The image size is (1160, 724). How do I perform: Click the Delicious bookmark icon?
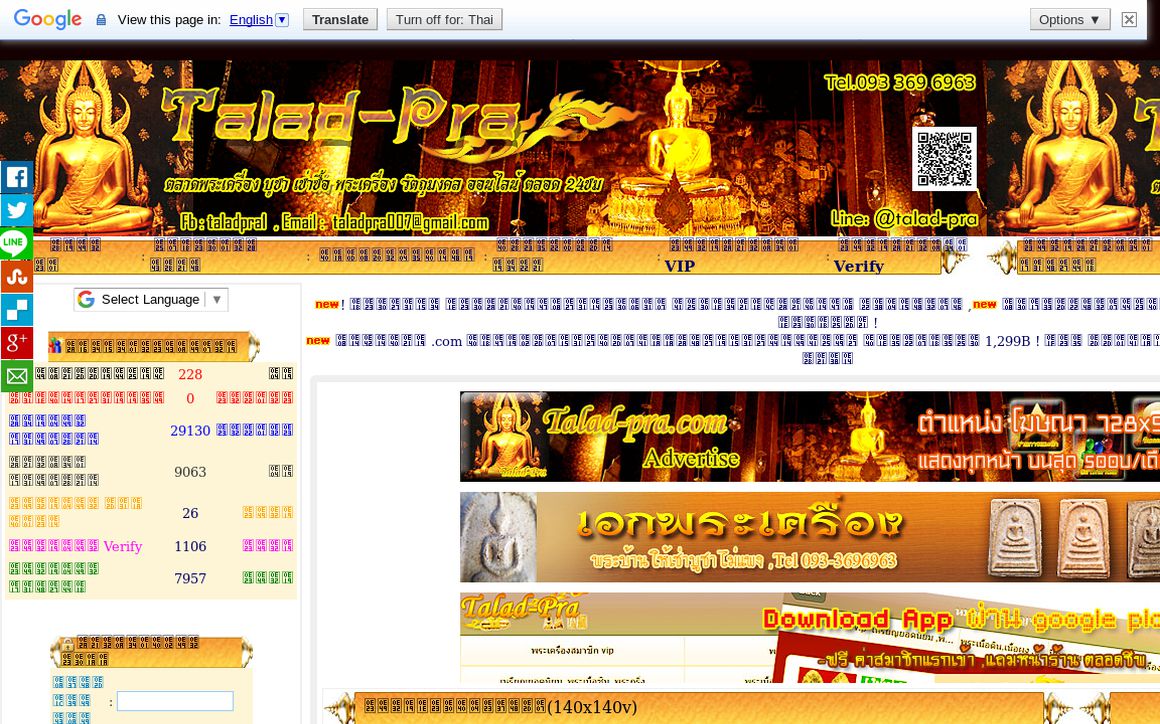click(x=17, y=310)
